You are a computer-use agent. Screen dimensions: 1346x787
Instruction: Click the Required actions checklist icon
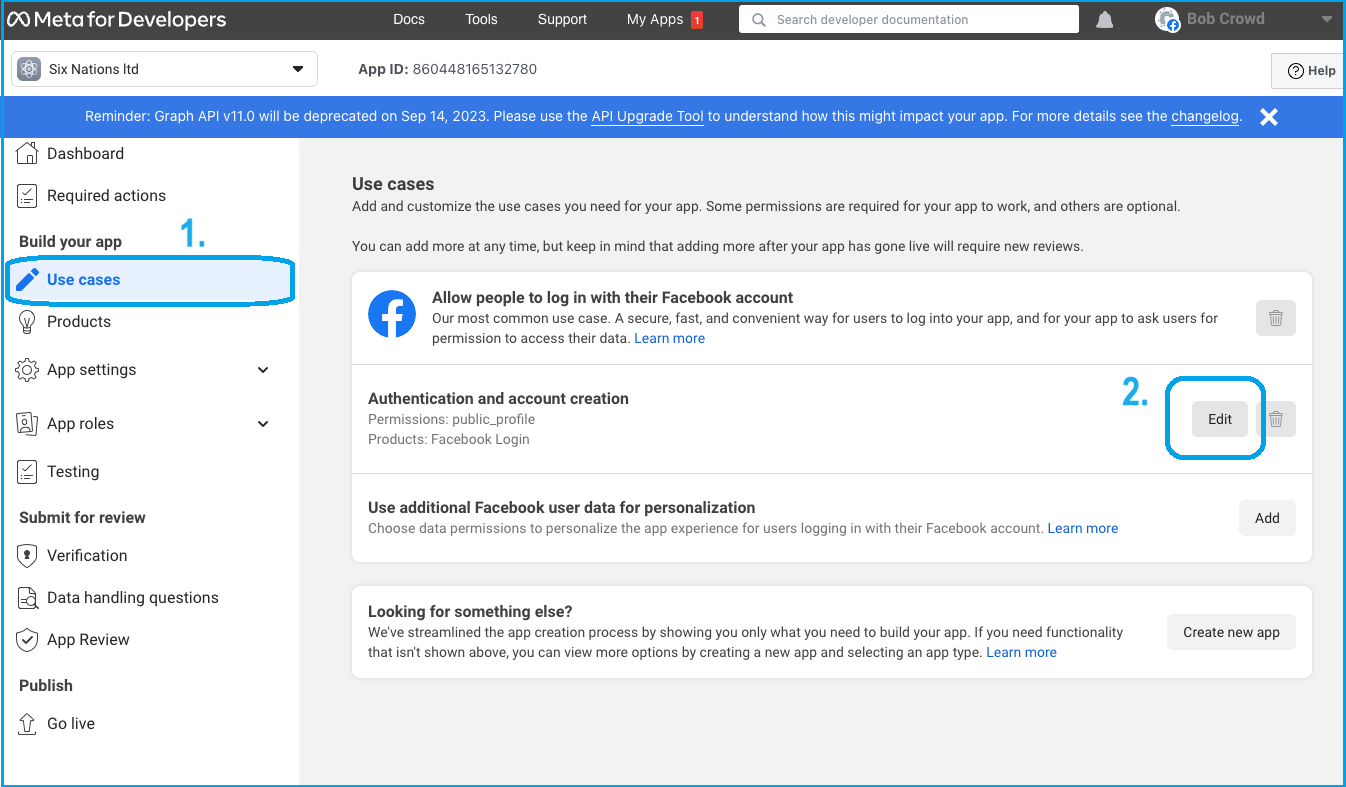pos(29,195)
